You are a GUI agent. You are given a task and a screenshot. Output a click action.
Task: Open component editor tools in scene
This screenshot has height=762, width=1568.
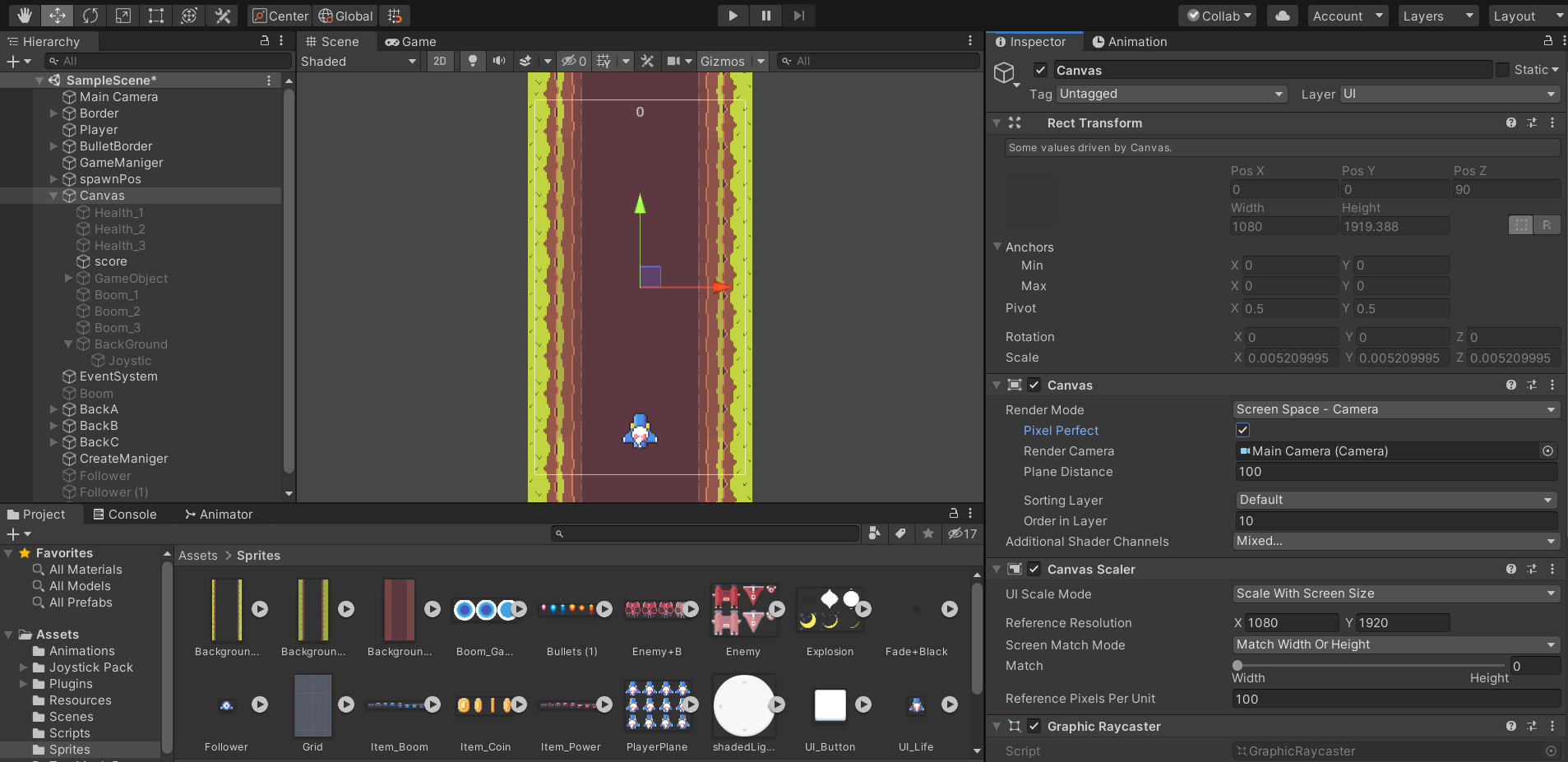coord(647,61)
